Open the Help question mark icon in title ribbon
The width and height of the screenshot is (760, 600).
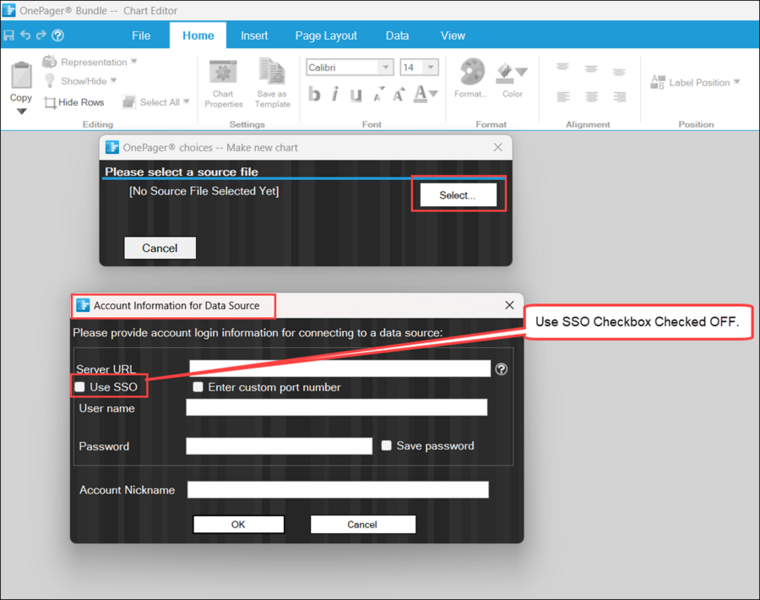(58, 35)
